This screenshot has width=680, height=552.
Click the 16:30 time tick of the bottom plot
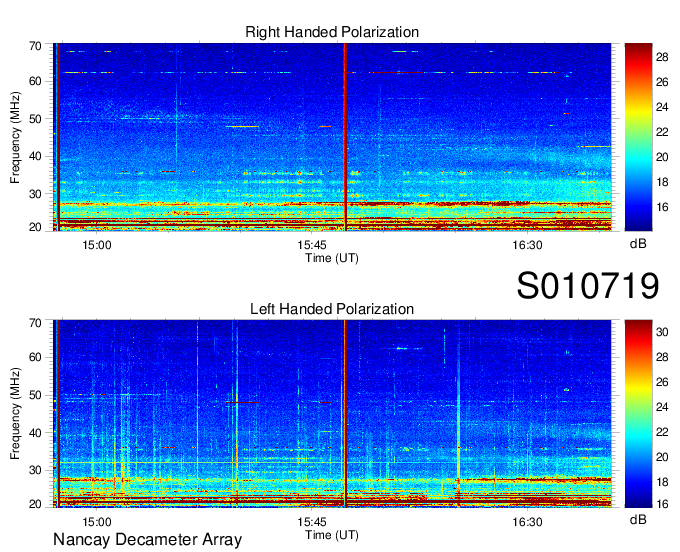(x=527, y=522)
